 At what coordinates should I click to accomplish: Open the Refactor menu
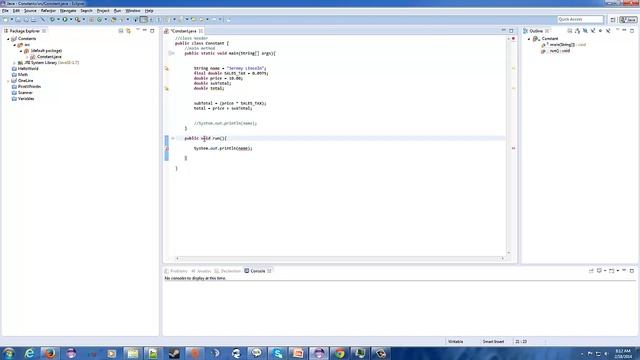(48, 11)
